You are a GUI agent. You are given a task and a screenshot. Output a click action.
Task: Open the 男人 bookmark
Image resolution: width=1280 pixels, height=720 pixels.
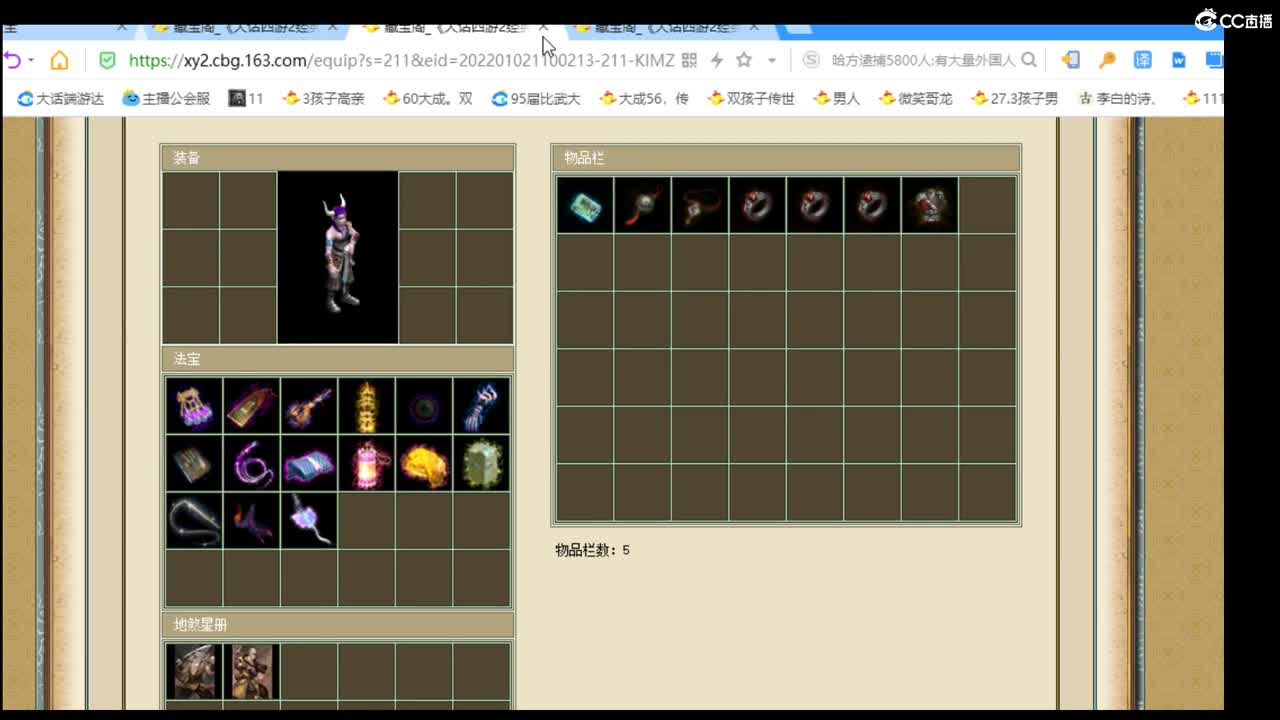837,98
